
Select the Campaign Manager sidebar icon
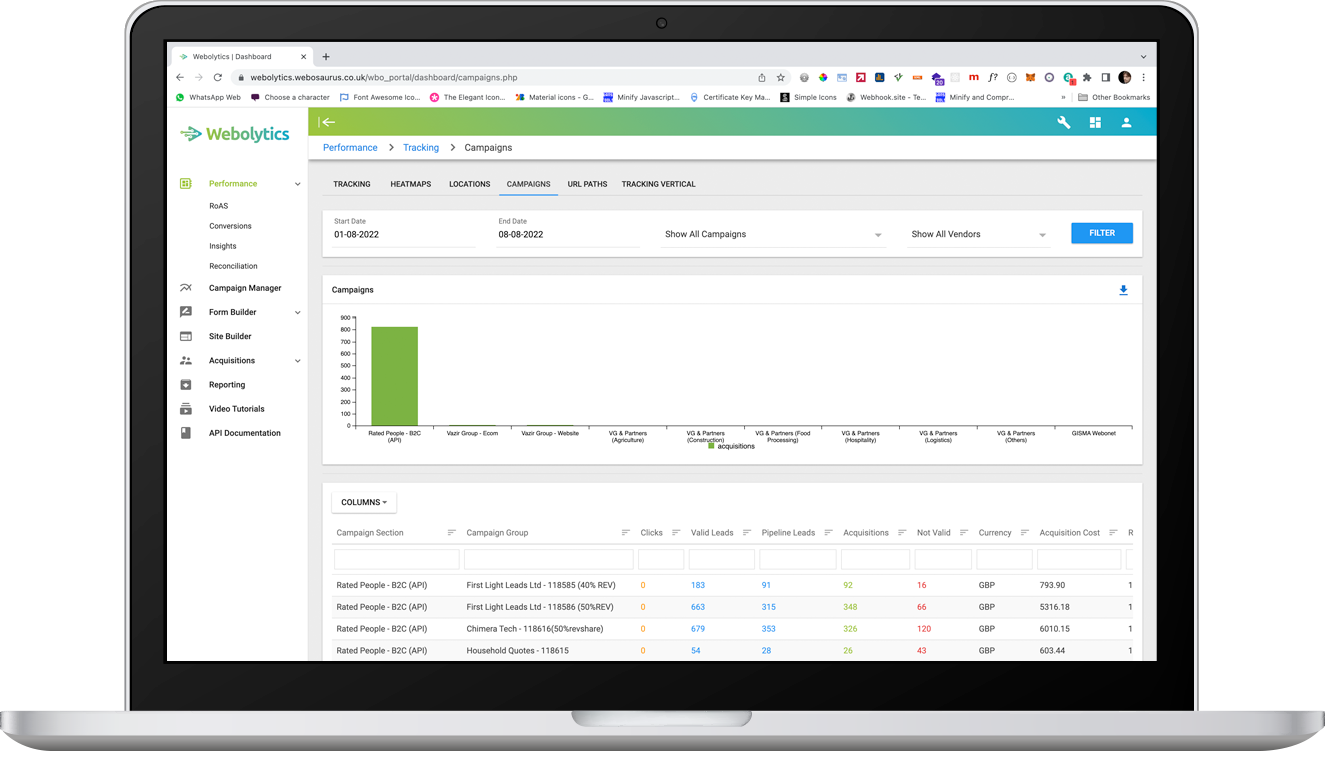click(185, 288)
